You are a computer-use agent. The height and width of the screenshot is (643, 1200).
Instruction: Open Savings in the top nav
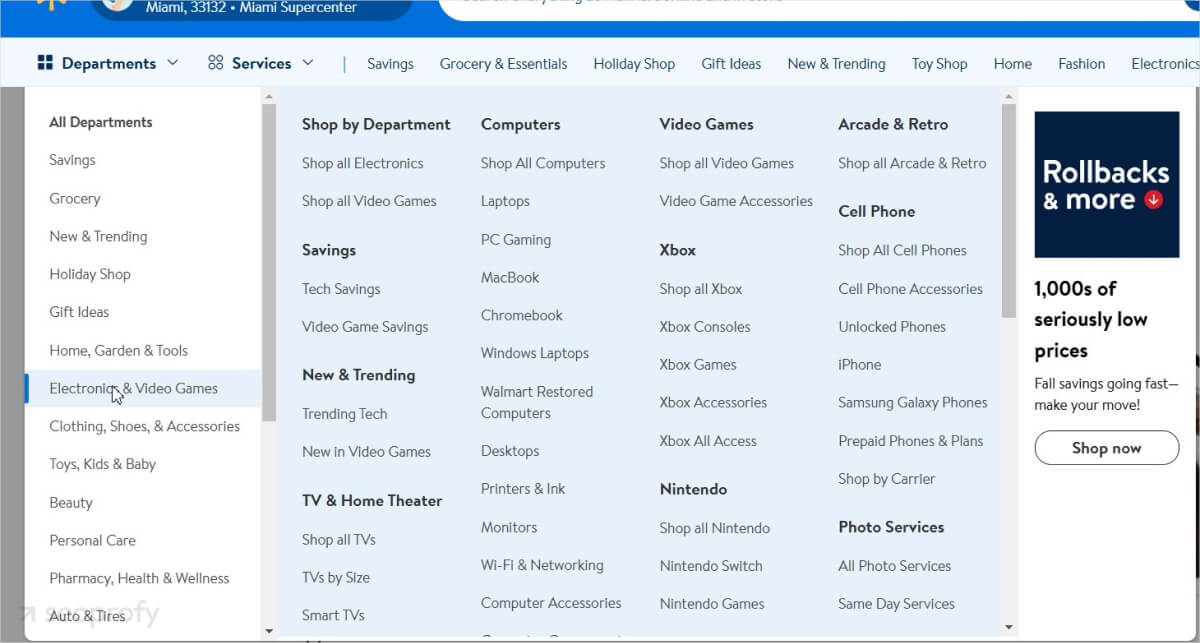pos(390,64)
